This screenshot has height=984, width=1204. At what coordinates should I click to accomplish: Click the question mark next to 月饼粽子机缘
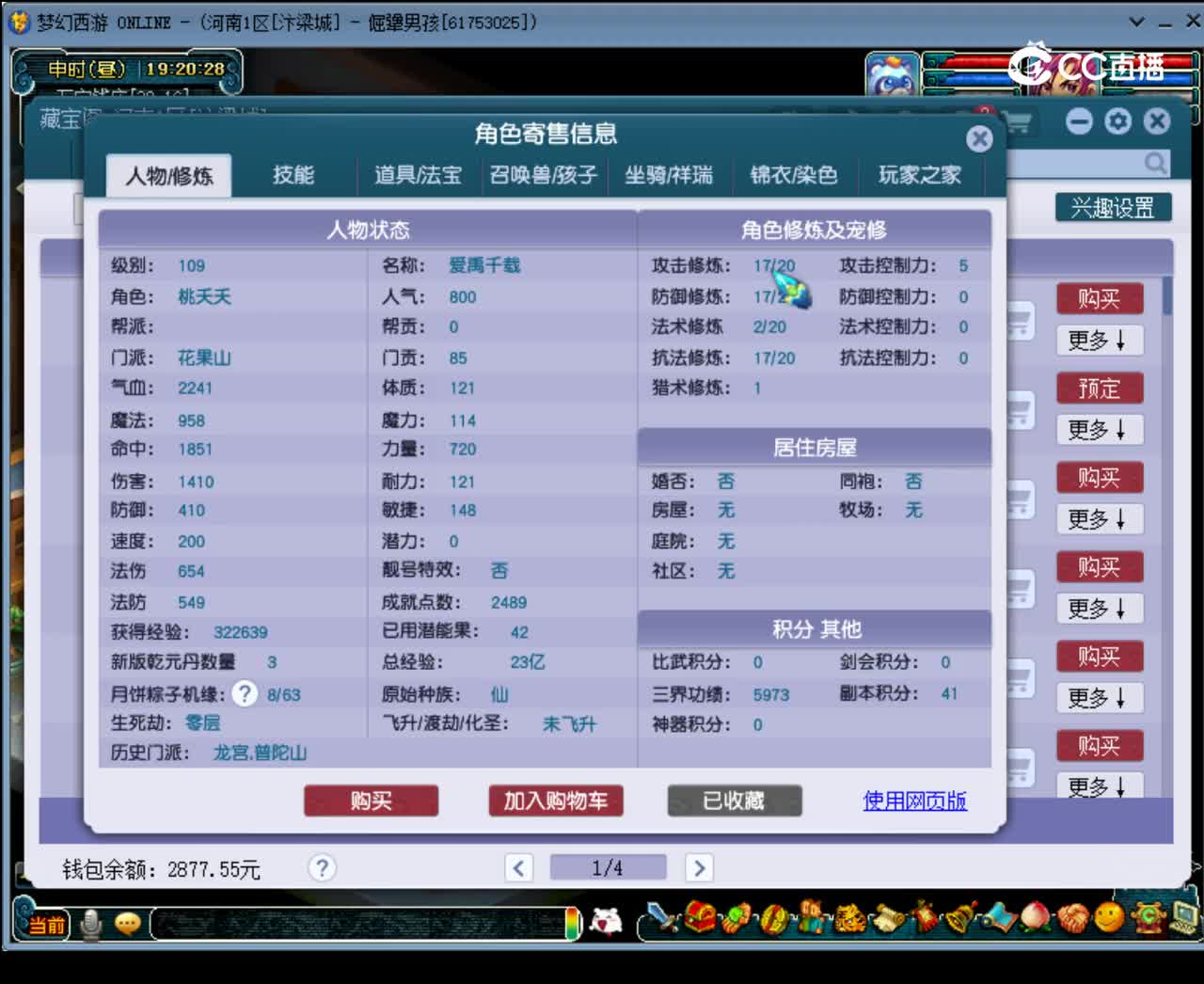coord(245,694)
